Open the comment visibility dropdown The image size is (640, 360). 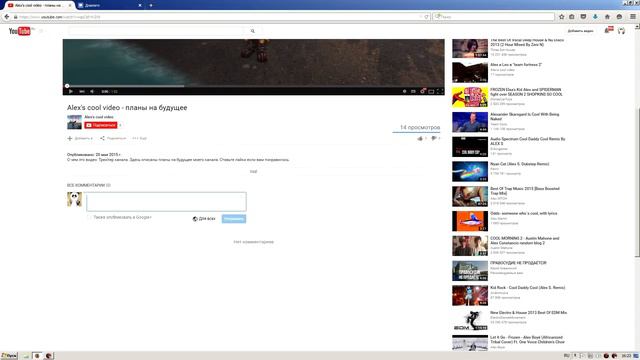[x=204, y=219]
